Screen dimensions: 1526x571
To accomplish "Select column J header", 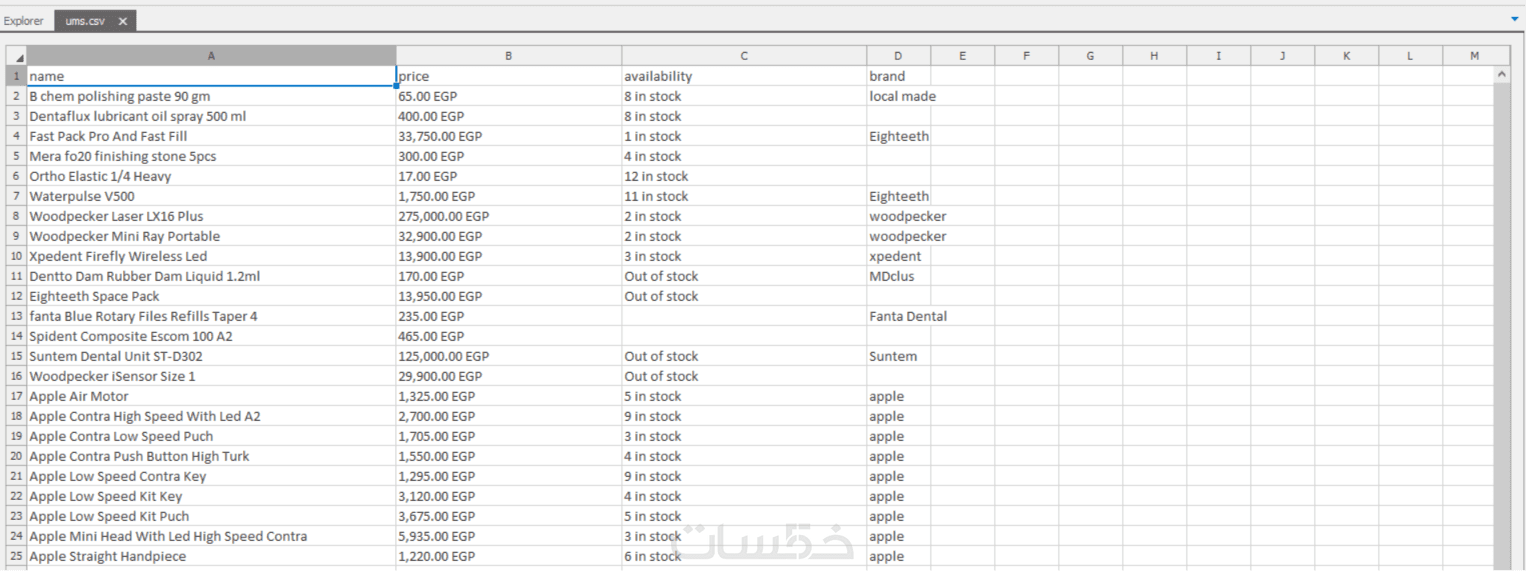I will [x=1282, y=56].
